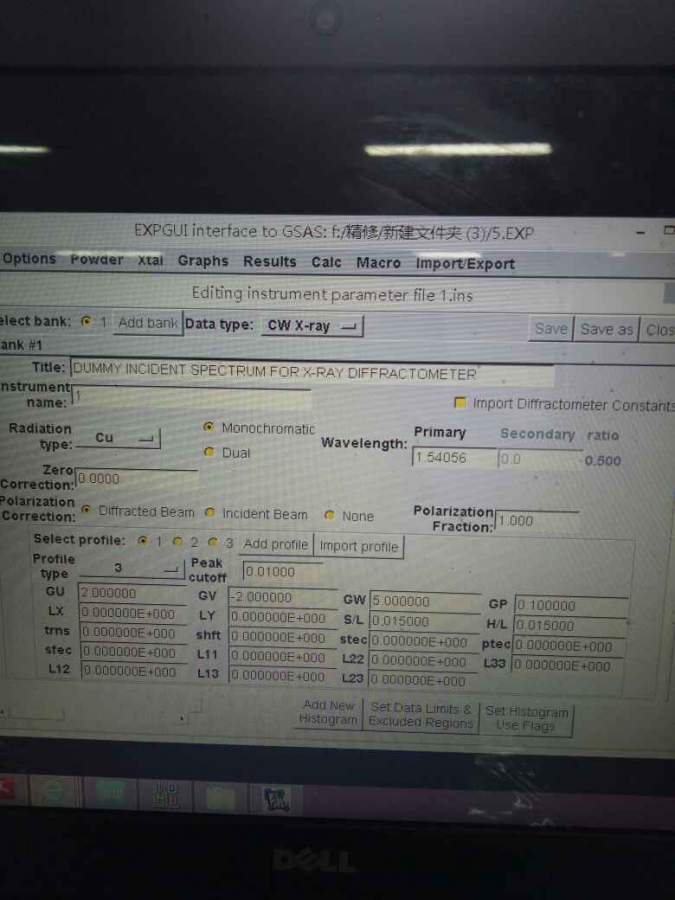Open the Radiation type Cu dropdown
The image size is (675, 900).
(118, 437)
